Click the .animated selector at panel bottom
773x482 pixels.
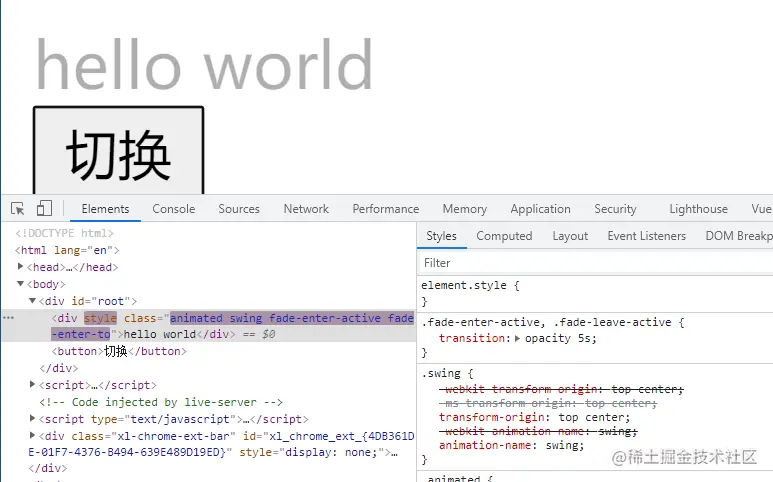454,479
